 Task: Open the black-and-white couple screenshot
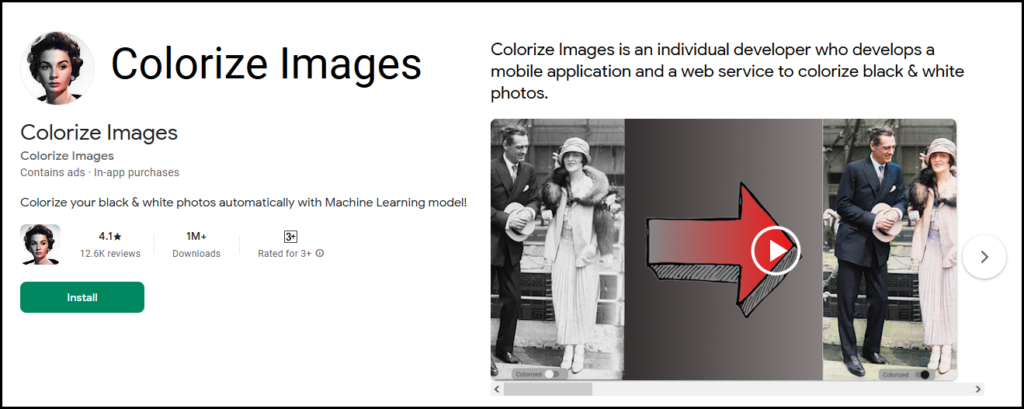point(557,249)
